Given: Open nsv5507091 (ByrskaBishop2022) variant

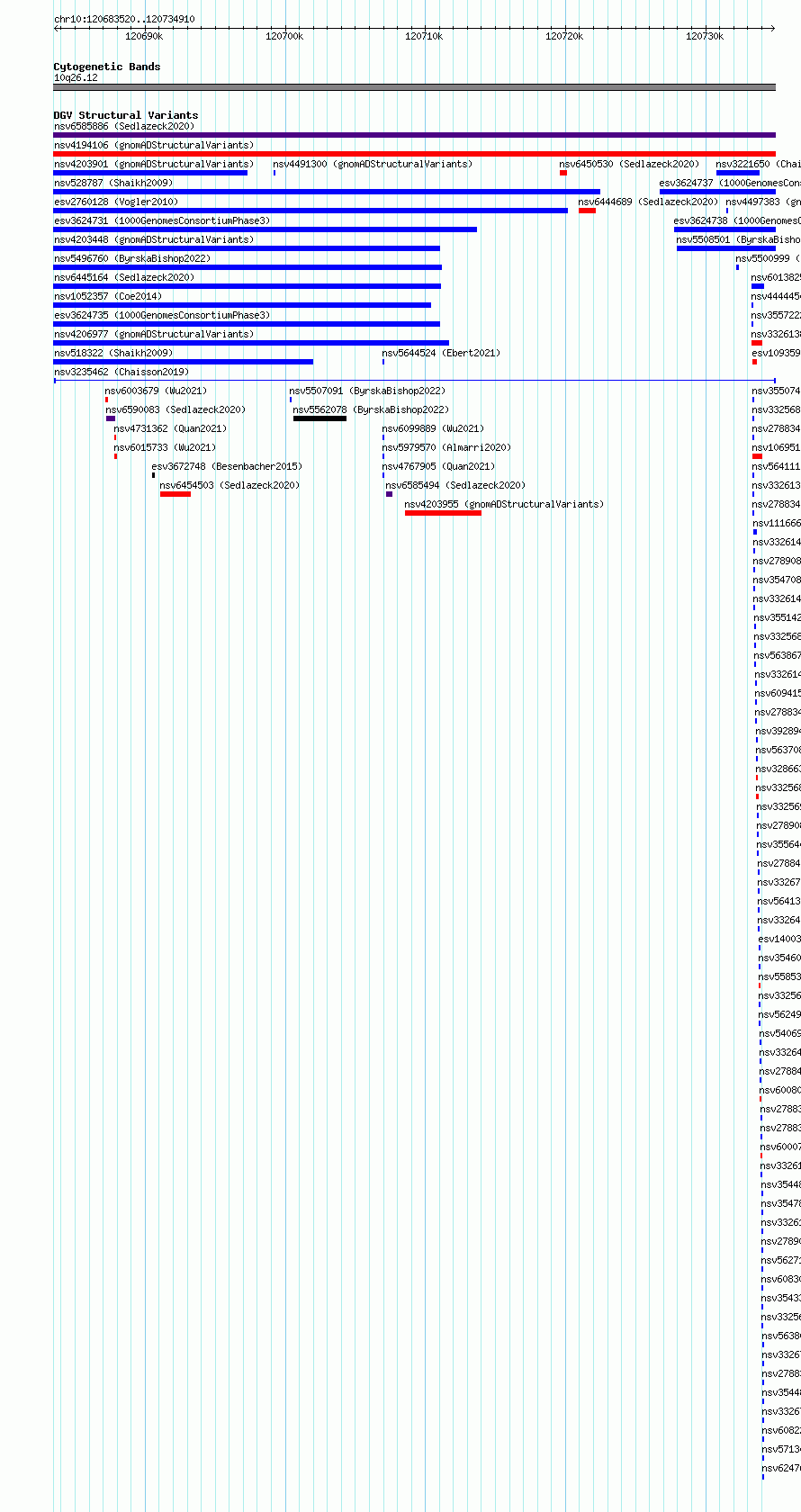Looking at the screenshot, I should (367, 391).
